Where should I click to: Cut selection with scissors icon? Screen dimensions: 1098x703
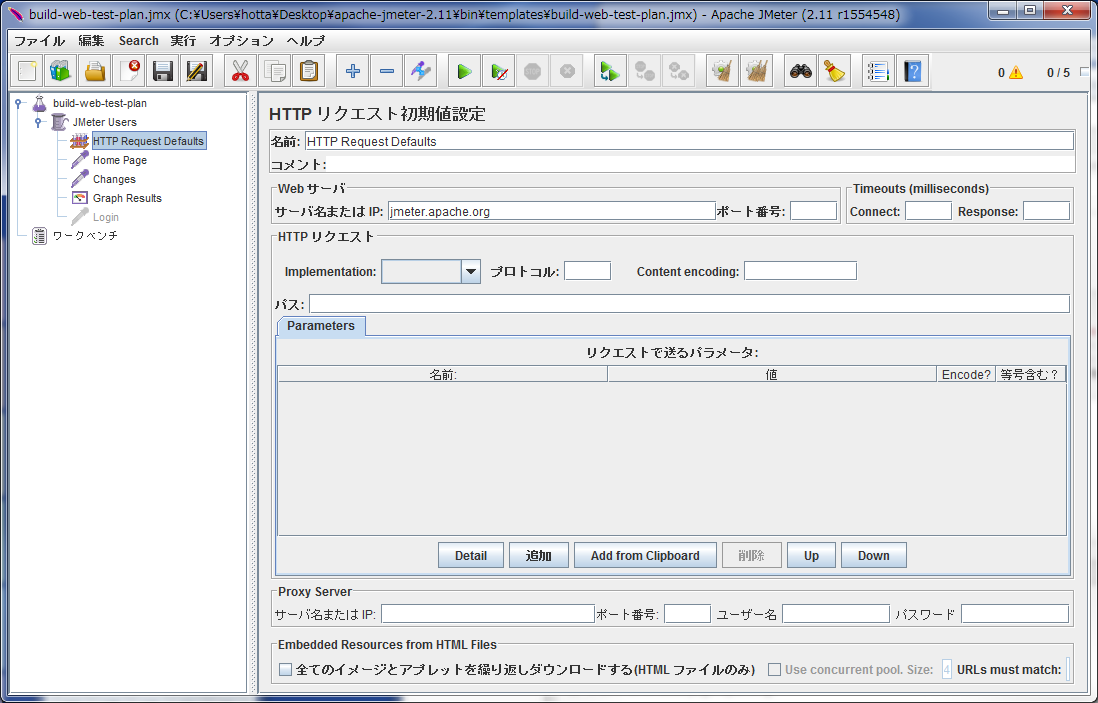tap(240, 71)
